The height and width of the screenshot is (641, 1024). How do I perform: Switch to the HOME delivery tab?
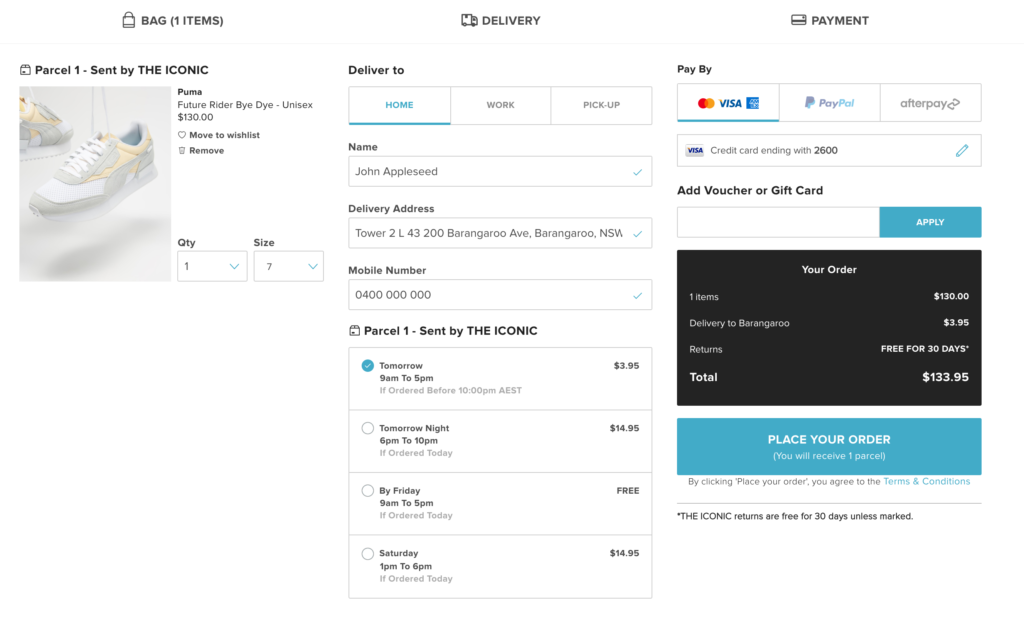pos(399,105)
